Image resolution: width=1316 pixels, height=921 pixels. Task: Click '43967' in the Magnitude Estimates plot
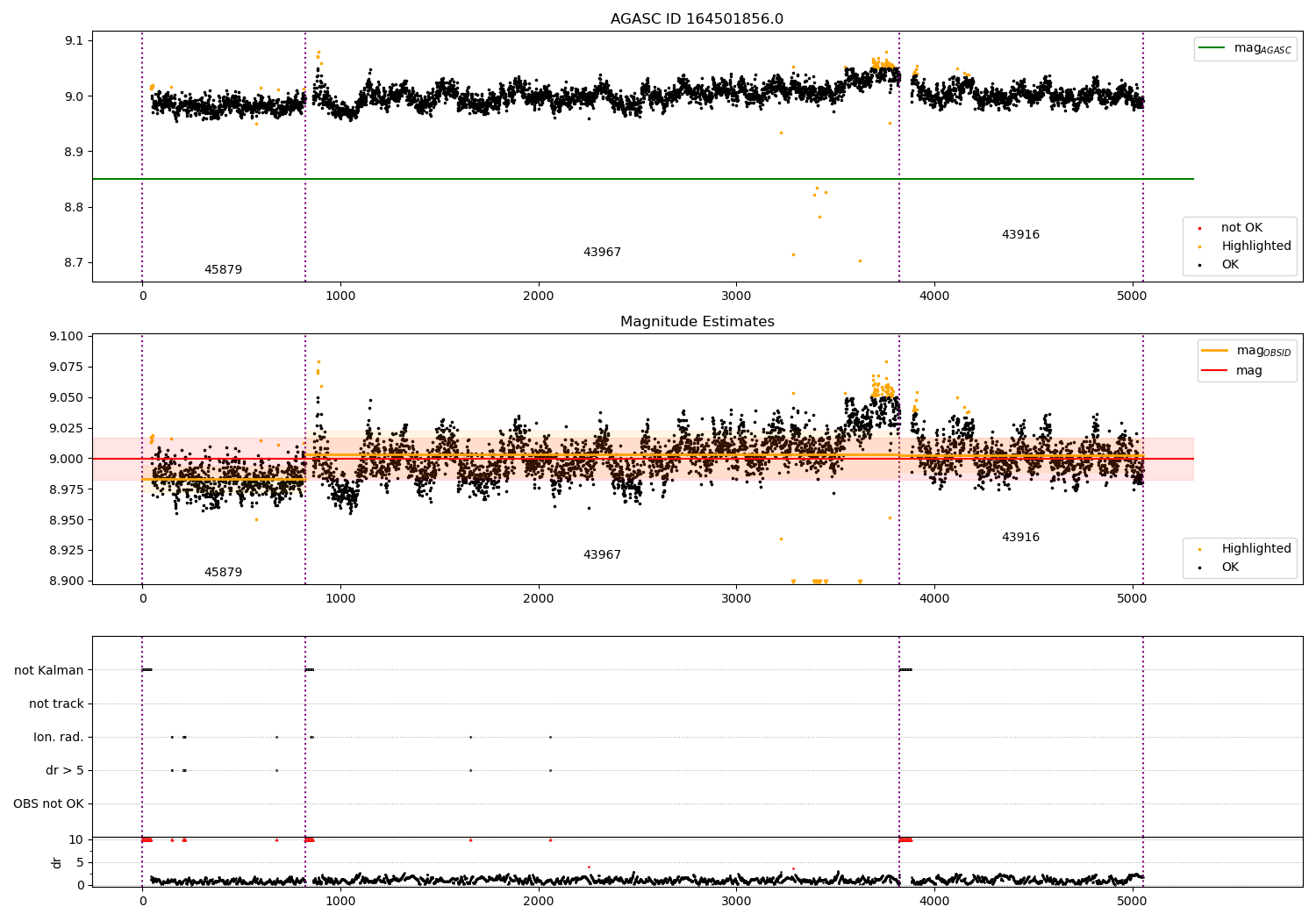602,555
